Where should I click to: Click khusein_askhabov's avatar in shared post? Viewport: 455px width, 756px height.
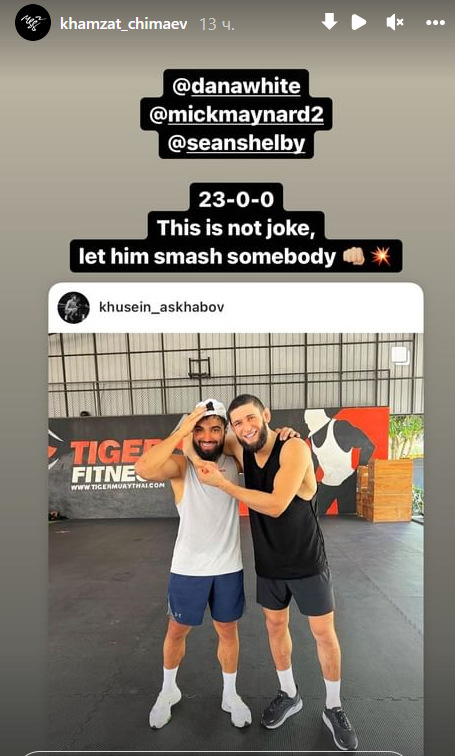point(74,307)
